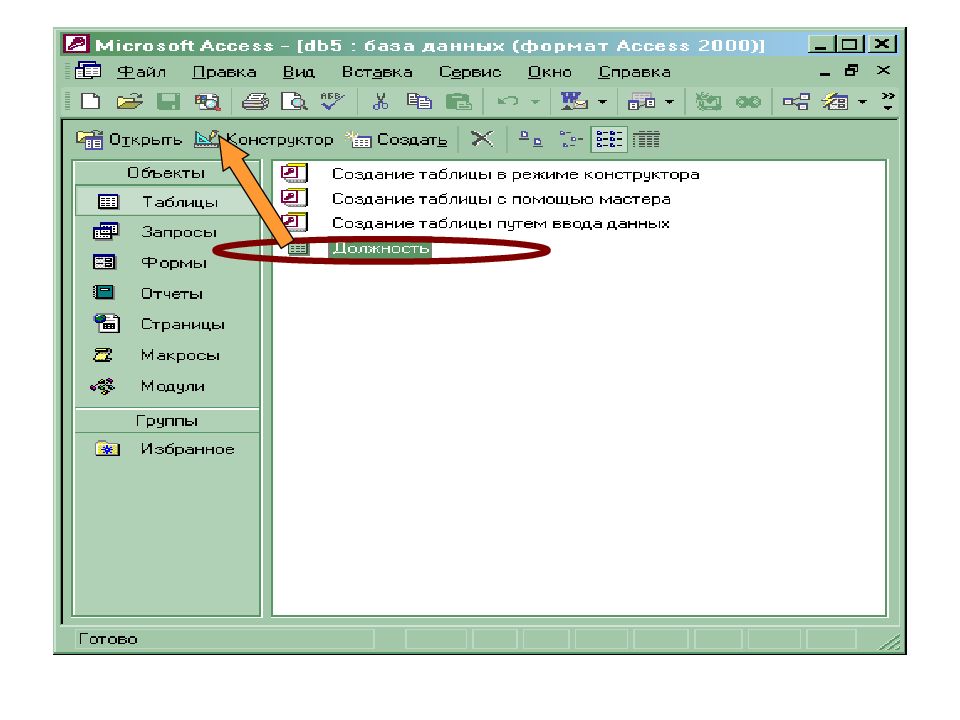Open Print Preview from toolbar

pos(294,101)
